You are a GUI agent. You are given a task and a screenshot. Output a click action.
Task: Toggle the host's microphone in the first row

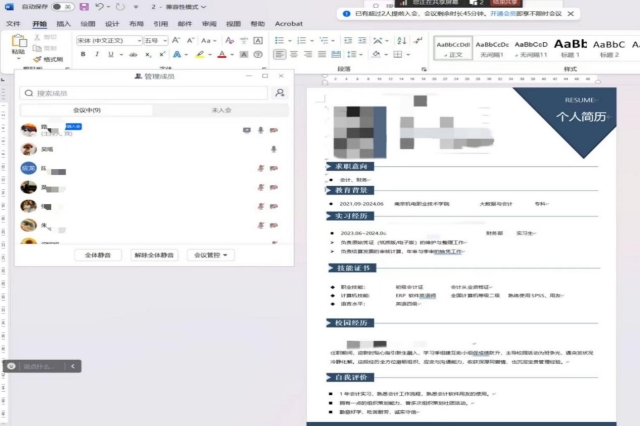coord(260,130)
